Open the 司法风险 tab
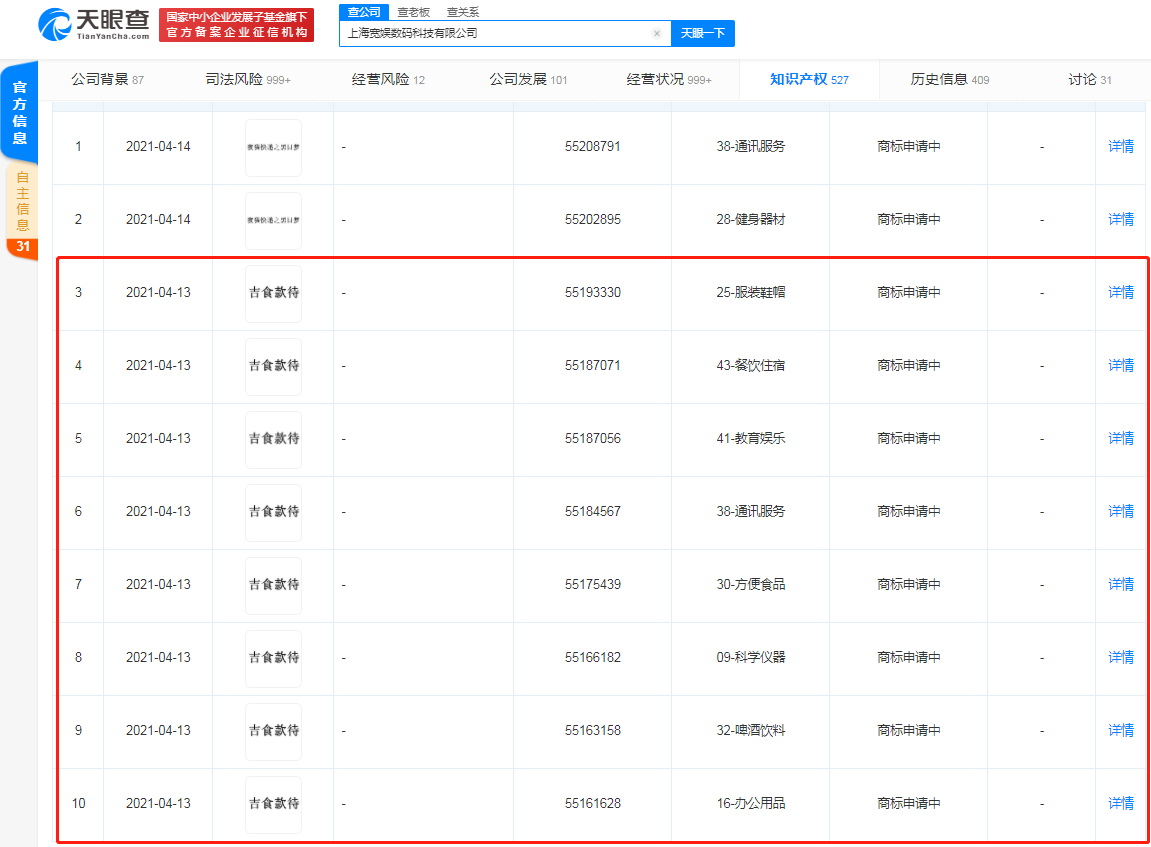The image size is (1151, 847). (x=248, y=79)
